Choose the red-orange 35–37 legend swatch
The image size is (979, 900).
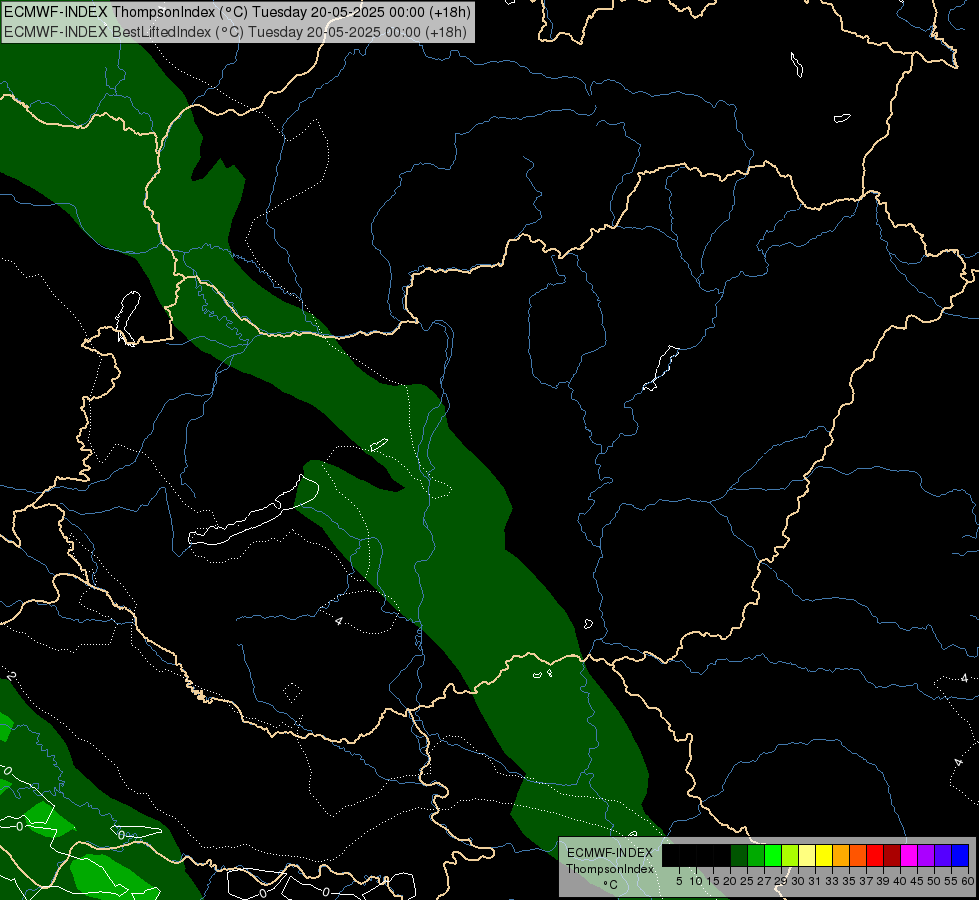858,855
